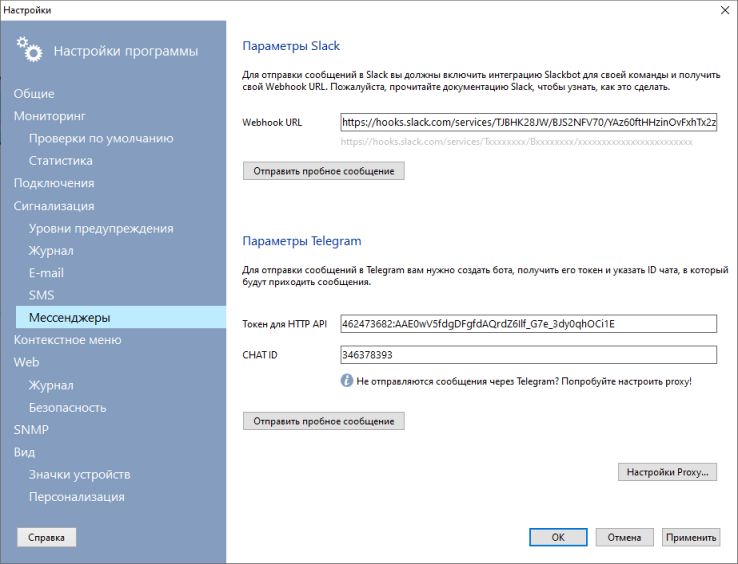Select Web in the sidebar
Screen dimensions: 738x564
[x=26, y=363]
